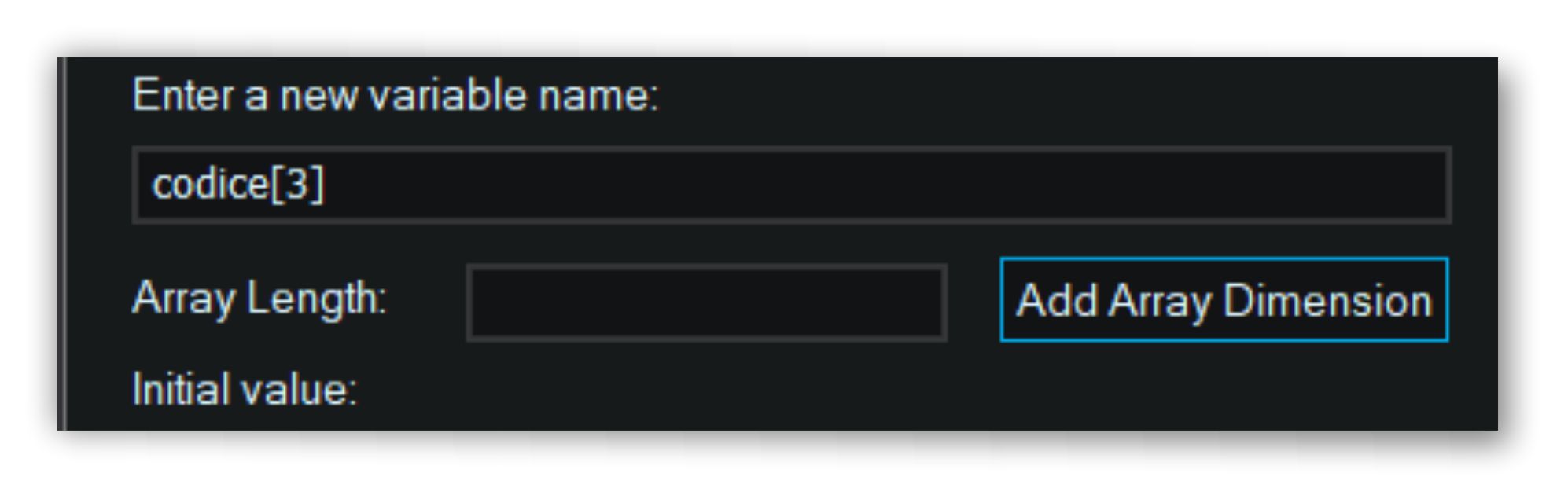Click the word 'Add' on the blue-outlined button
This screenshot has height=502, width=1568.
[1056, 300]
